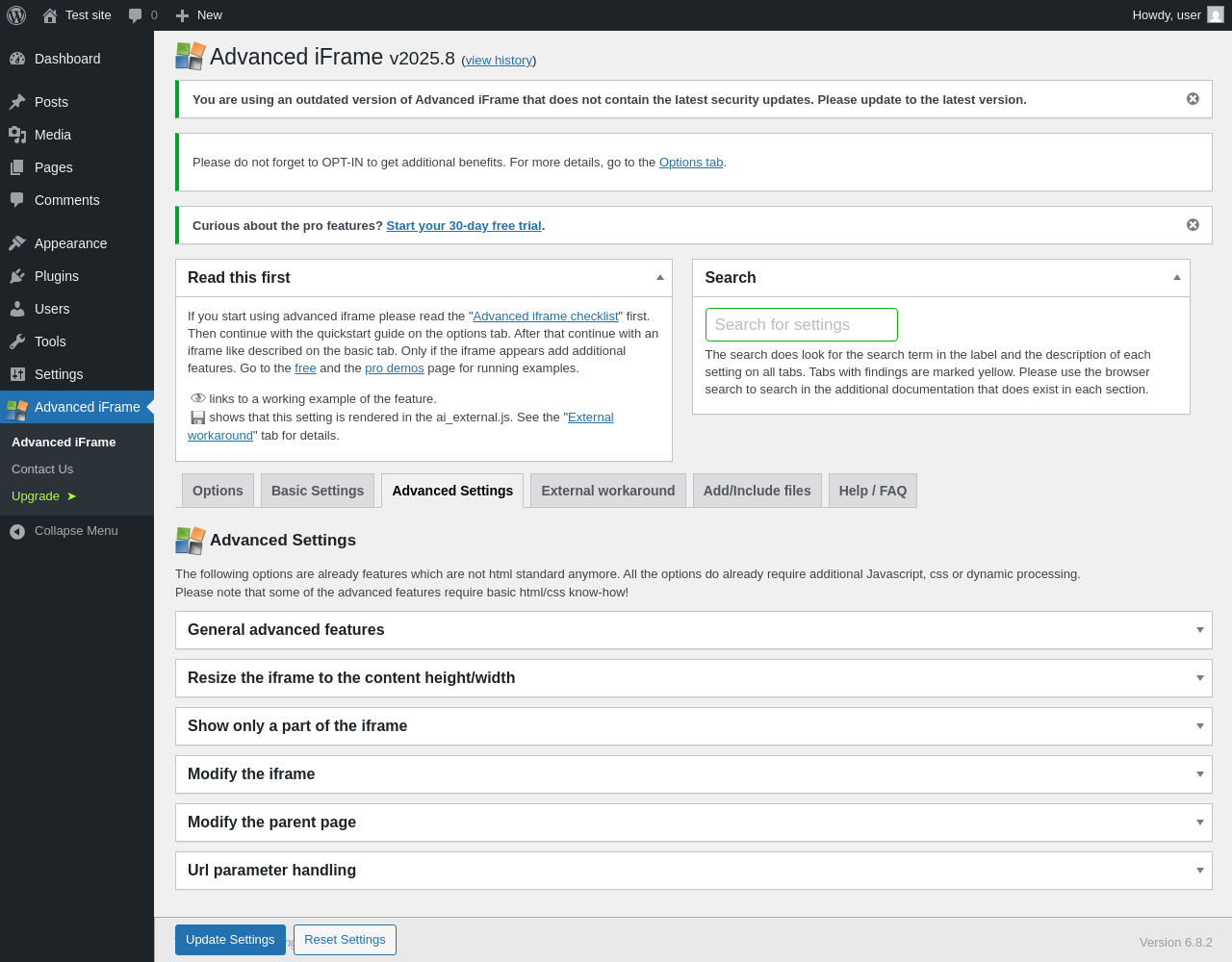Click the Pages icon in sidebar
1232x962 pixels.
(x=17, y=167)
